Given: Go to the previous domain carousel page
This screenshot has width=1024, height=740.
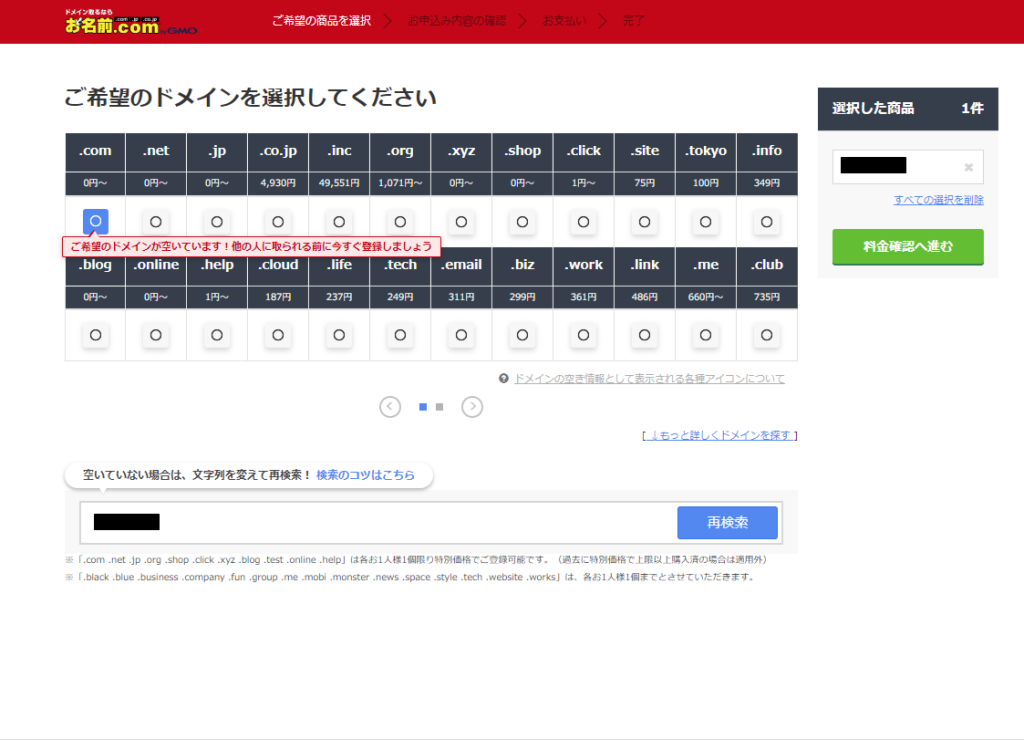Looking at the screenshot, I should (x=390, y=407).
